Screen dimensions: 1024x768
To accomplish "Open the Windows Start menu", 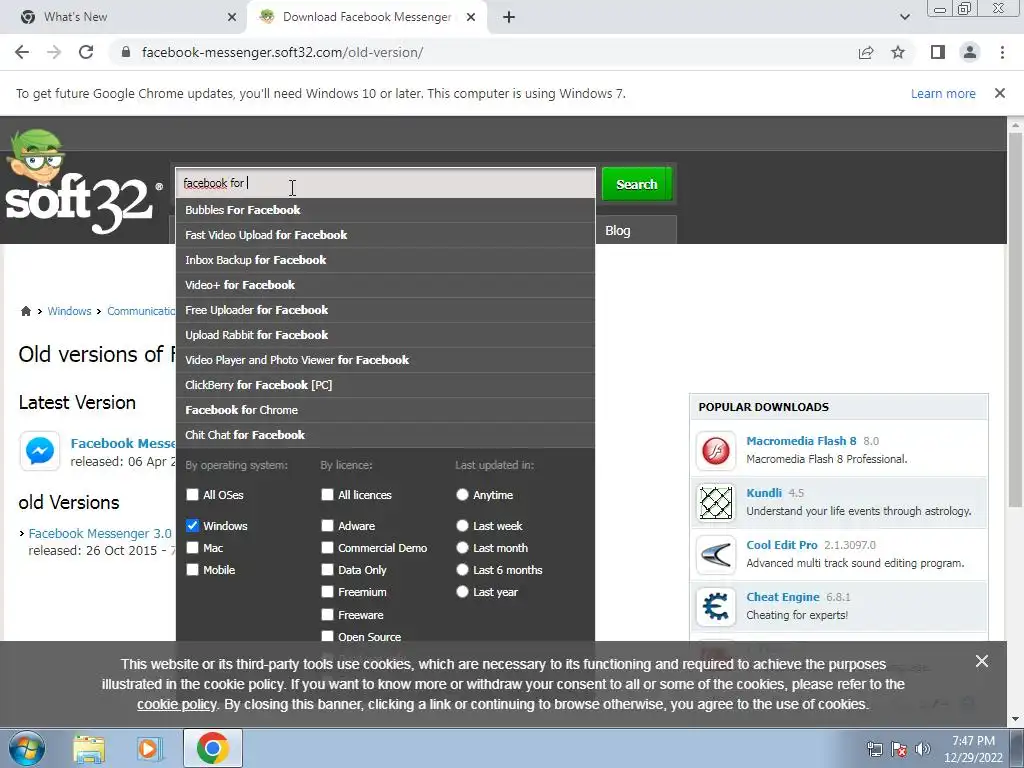I will point(27,748).
